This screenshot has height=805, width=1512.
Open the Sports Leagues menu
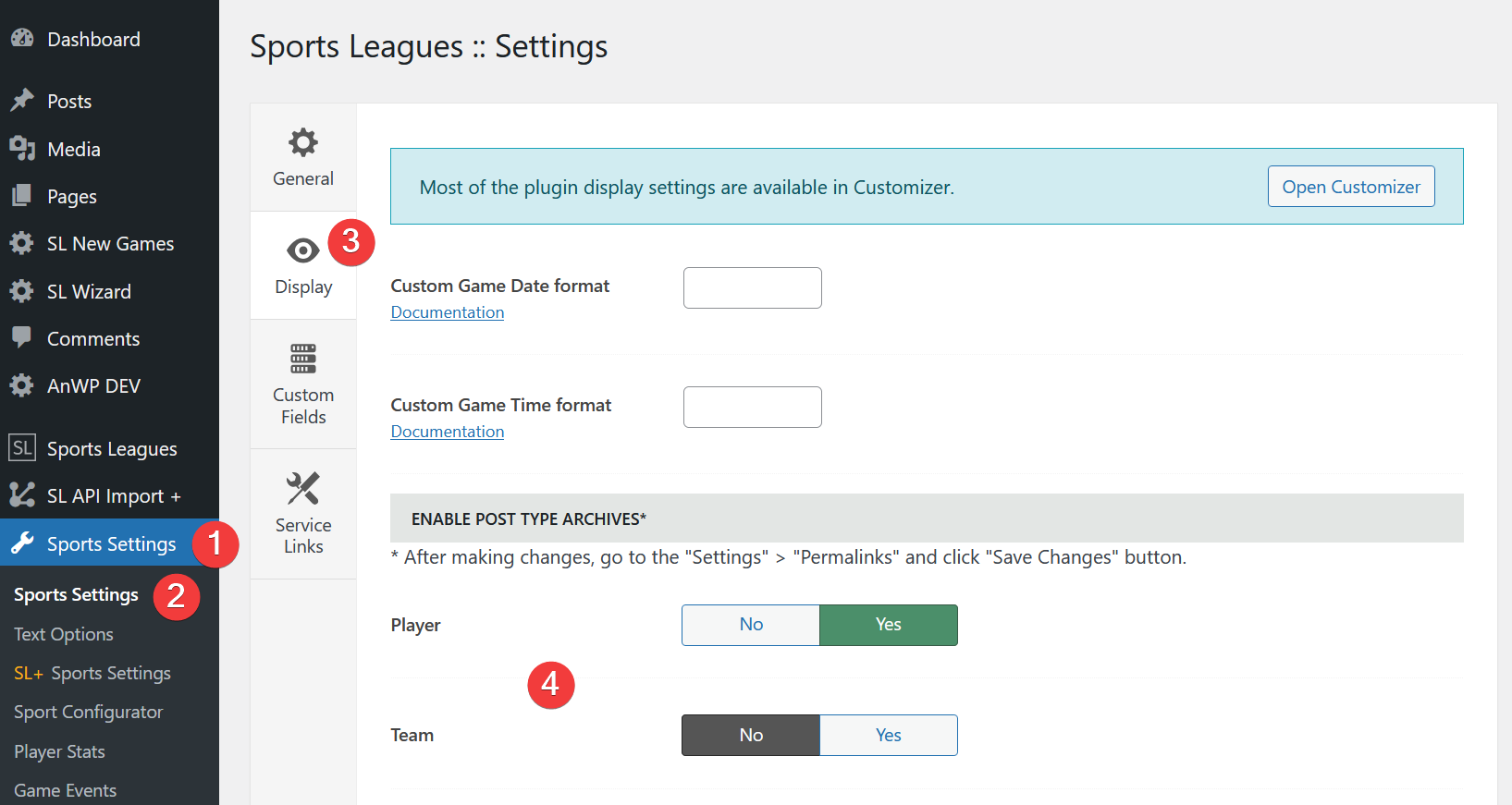109,448
